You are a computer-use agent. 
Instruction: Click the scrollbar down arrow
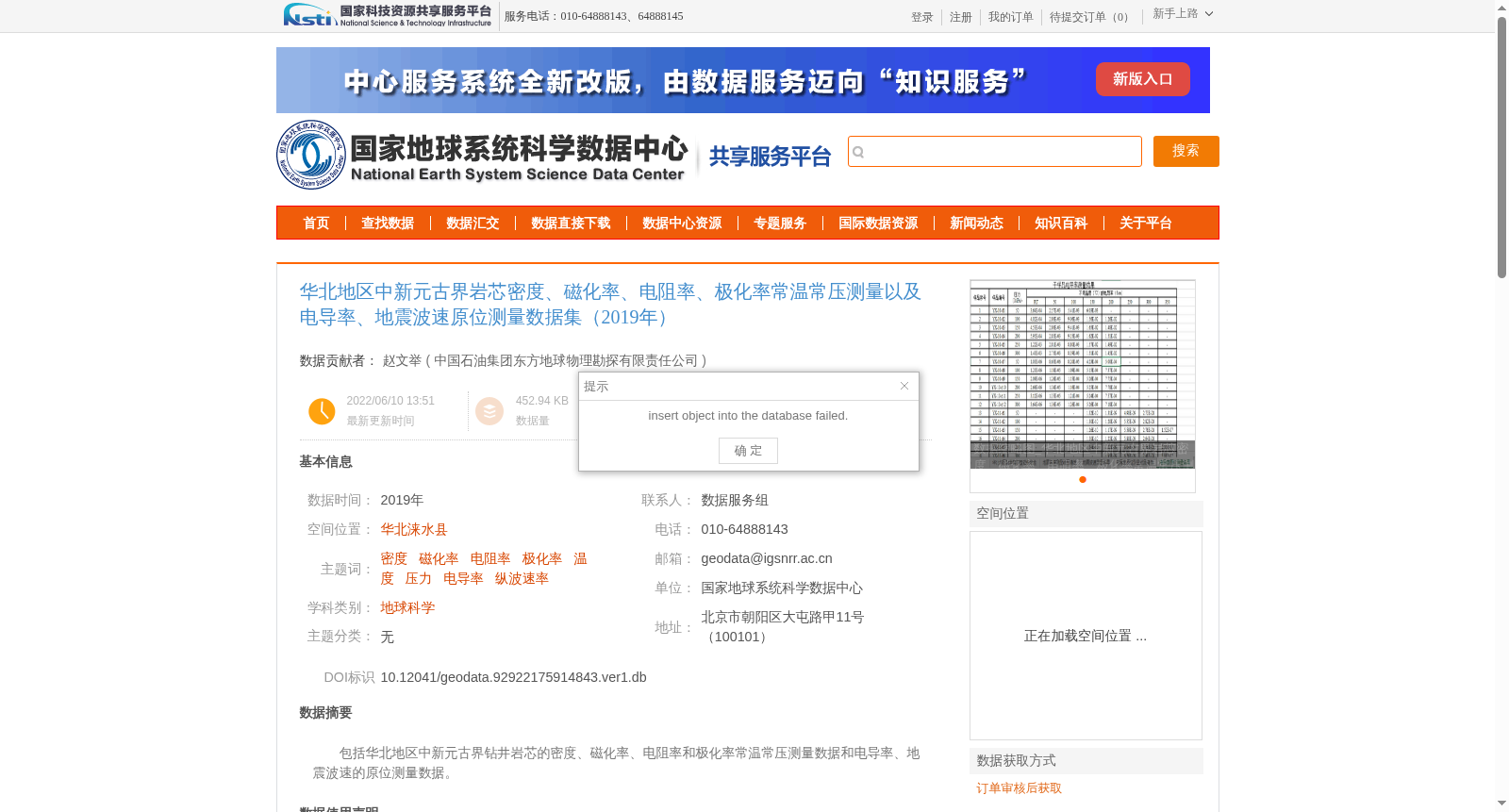pos(1501,804)
